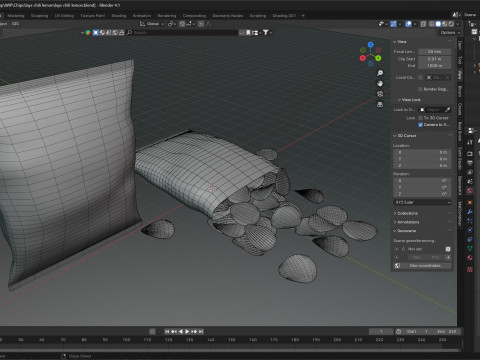This screenshot has width=480, height=360.
Task: Toggle snapping magnet in header
Action: tap(182, 24)
